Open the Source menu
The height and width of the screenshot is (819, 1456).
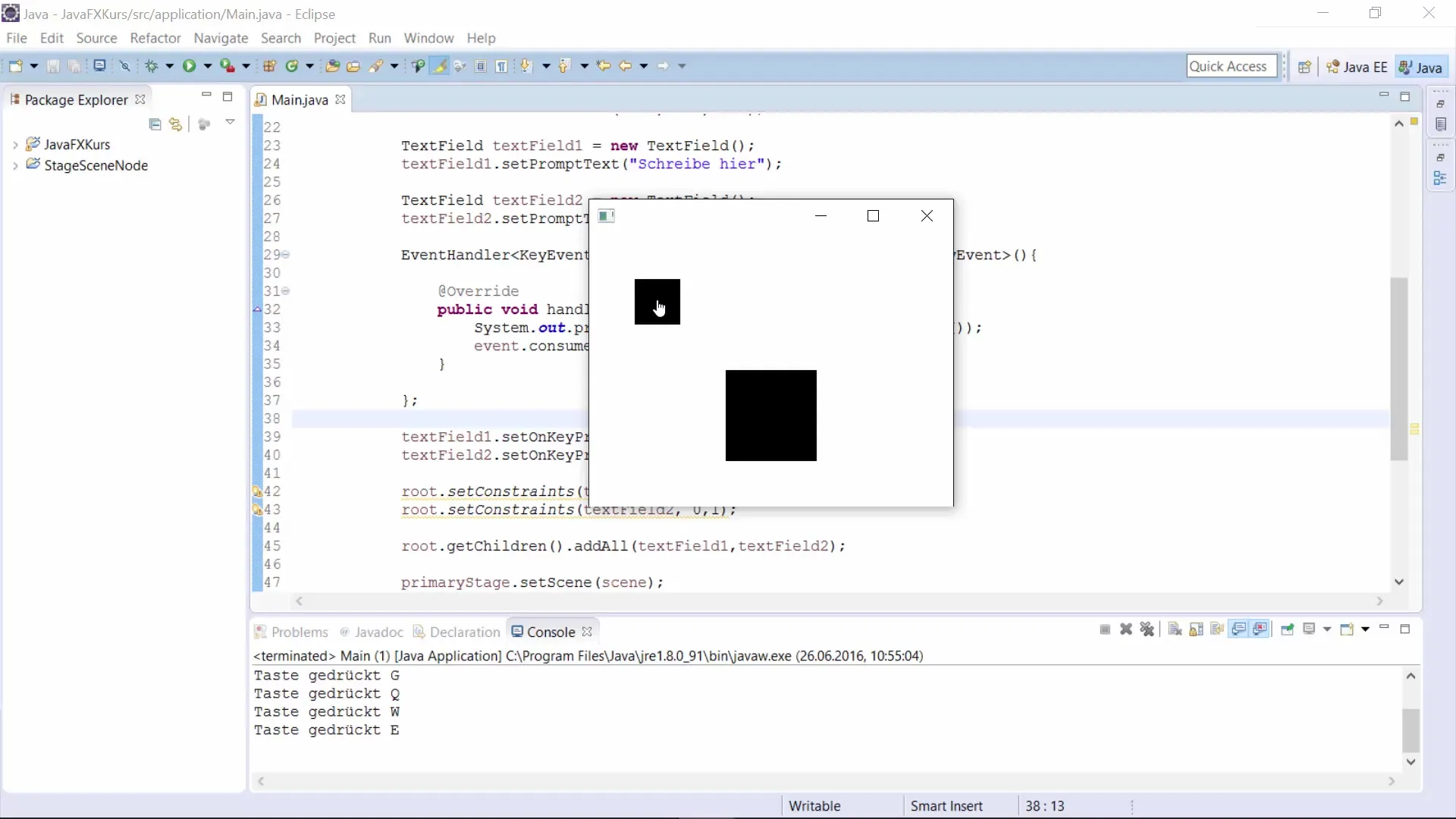96,38
